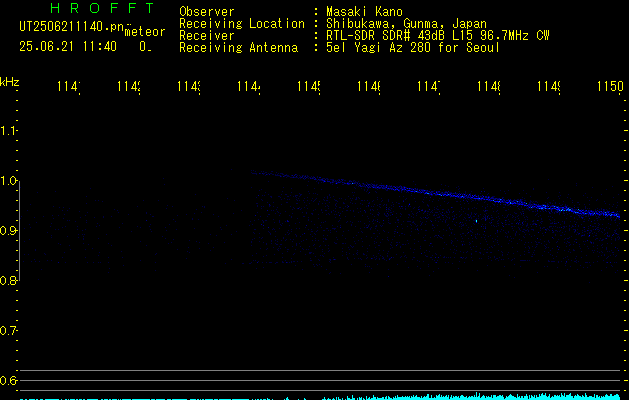629x400 pixels.
Task: Click the green HROFFT title
Action: [x=103, y=8]
